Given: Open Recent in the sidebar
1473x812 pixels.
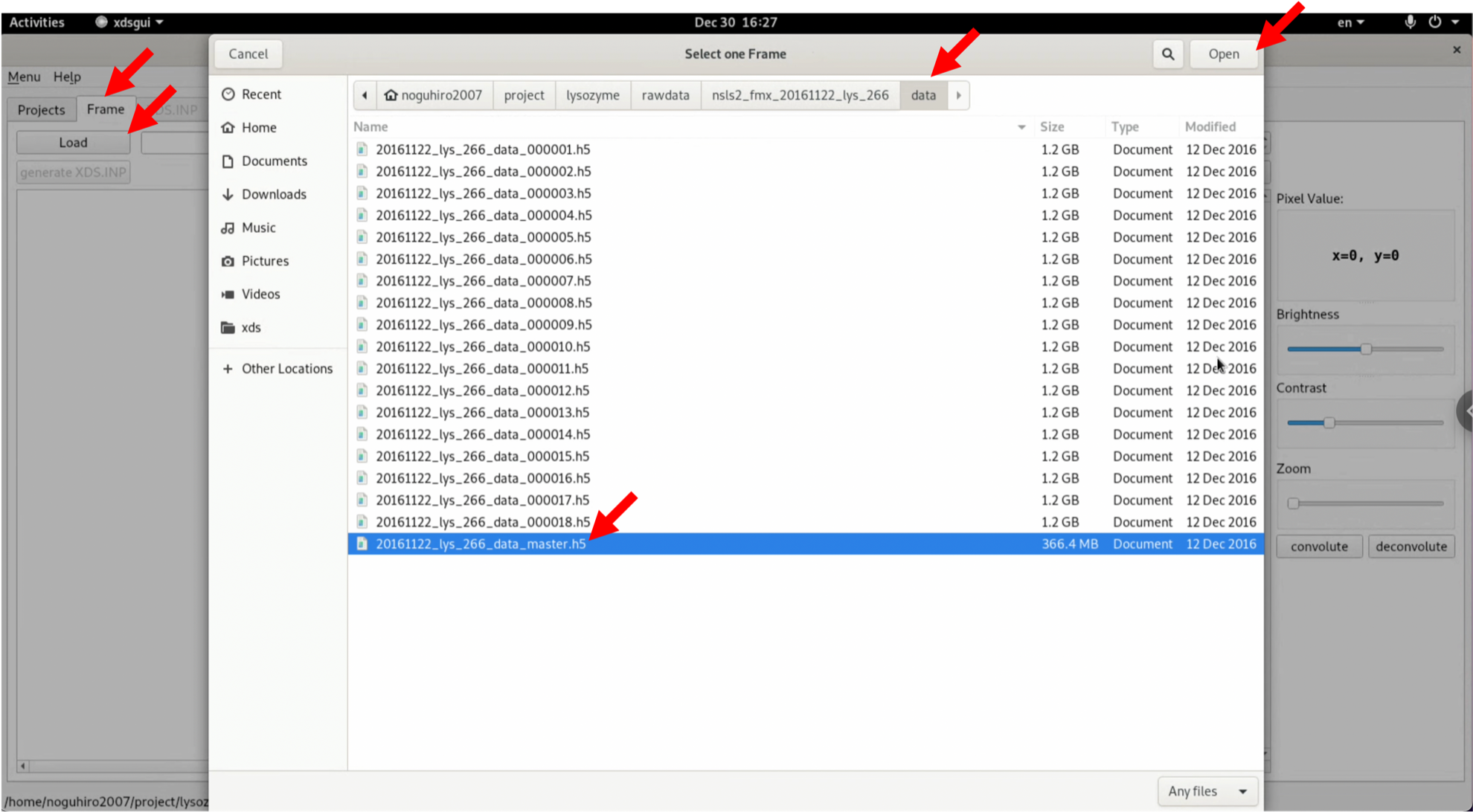Looking at the screenshot, I should click(x=261, y=94).
